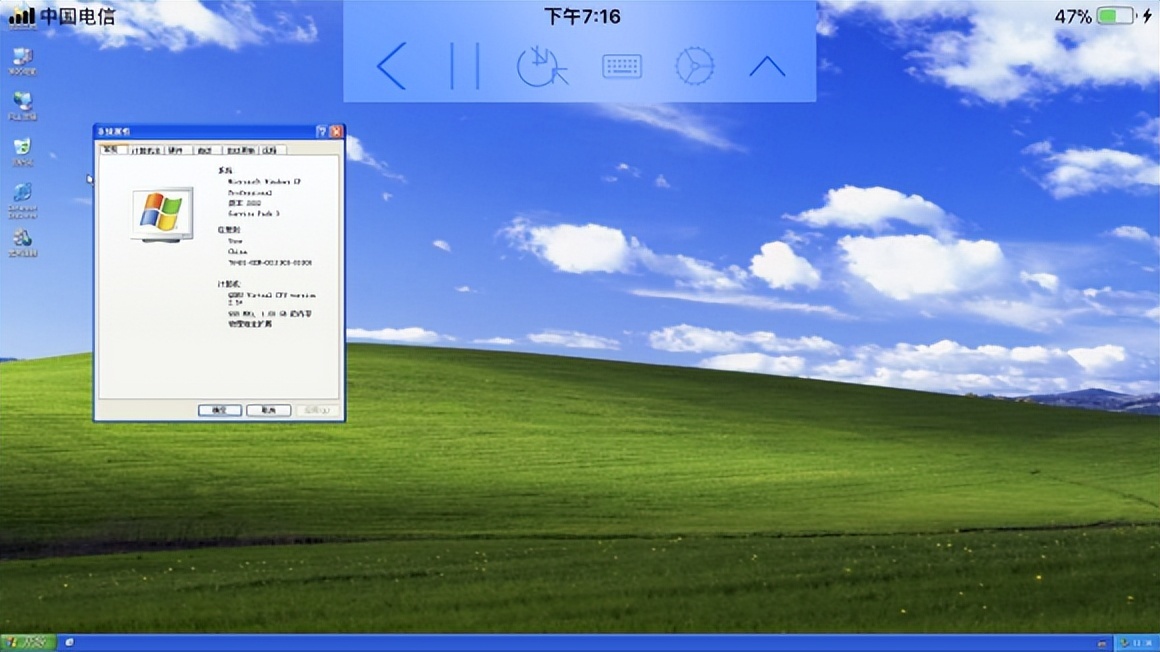Pause the session with the pause icon
This screenshot has height=652, width=1160.
point(465,66)
